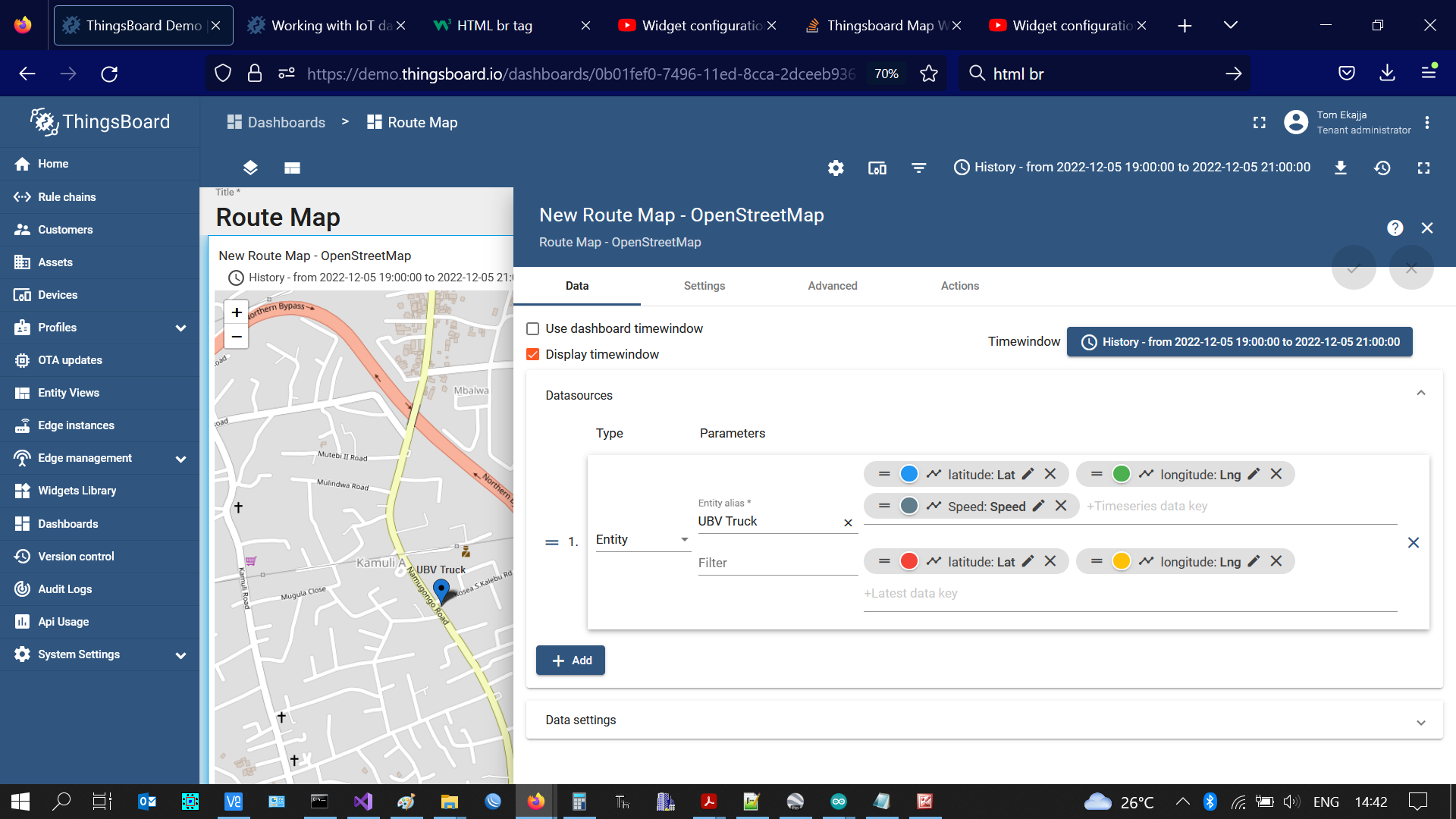Screen dimensions: 1456x819
Task: Collapse the Datasources section
Action: (1420, 394)
